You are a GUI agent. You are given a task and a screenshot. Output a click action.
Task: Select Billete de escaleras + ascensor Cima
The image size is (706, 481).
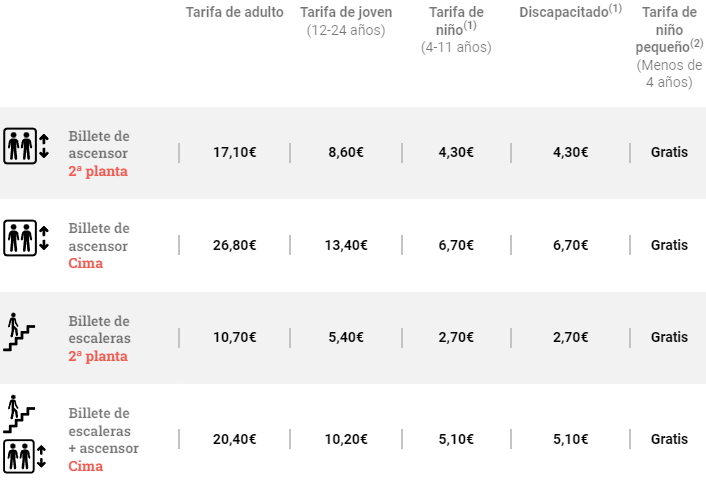coord(104,439)
